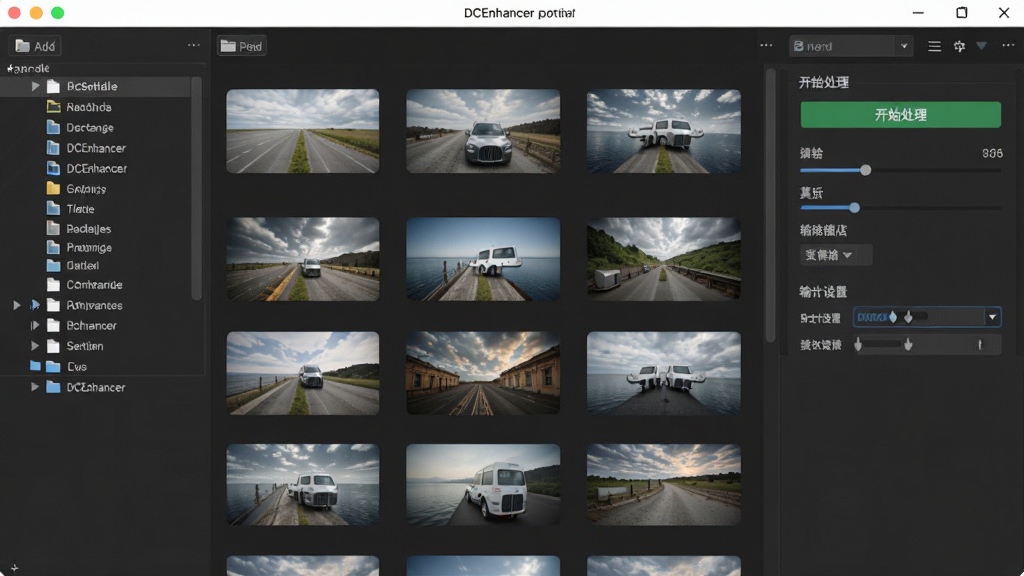Select the empty highway with grass median thumbnail
The width and height of the screenshot is (1024, 576).
point(302,131)
